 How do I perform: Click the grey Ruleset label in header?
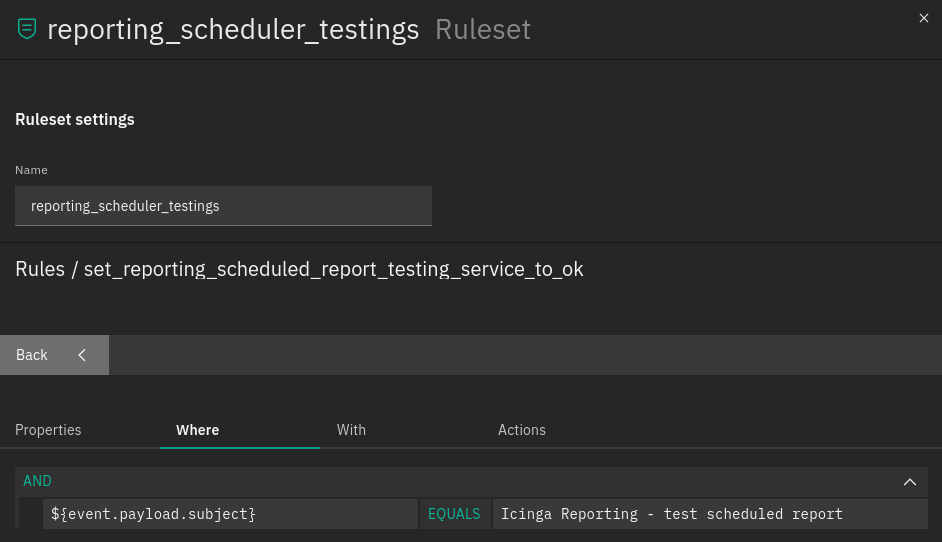pos(483,29)
